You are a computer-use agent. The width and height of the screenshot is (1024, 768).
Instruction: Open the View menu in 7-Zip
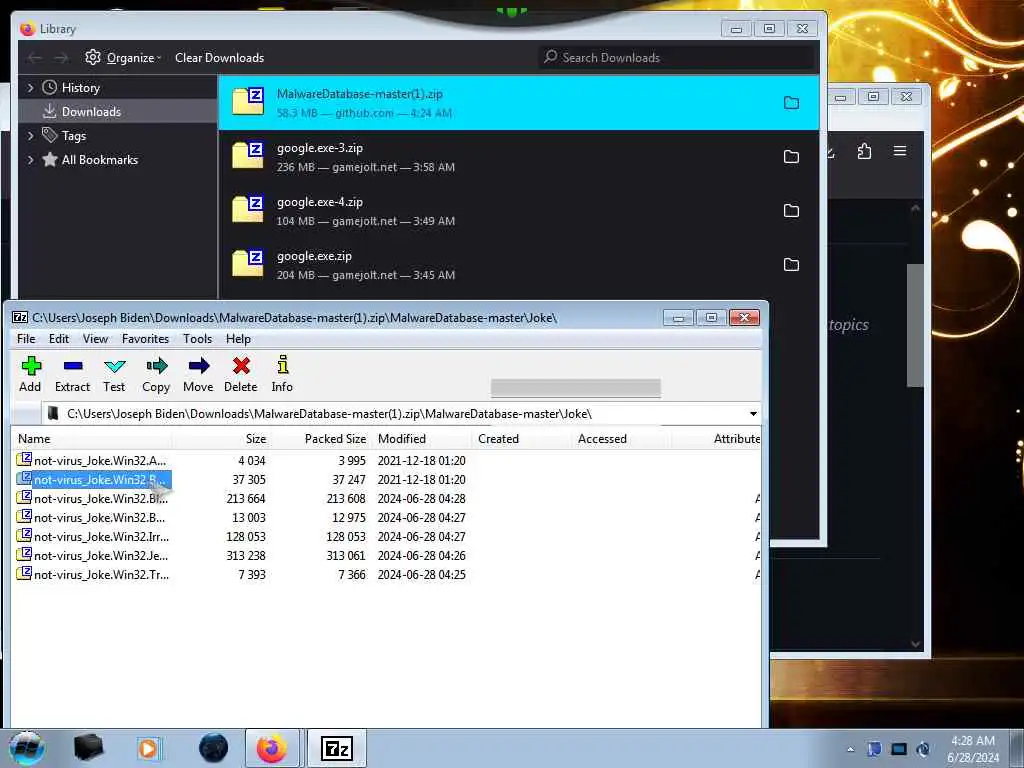pyautogui.click(x=95, y=339)
